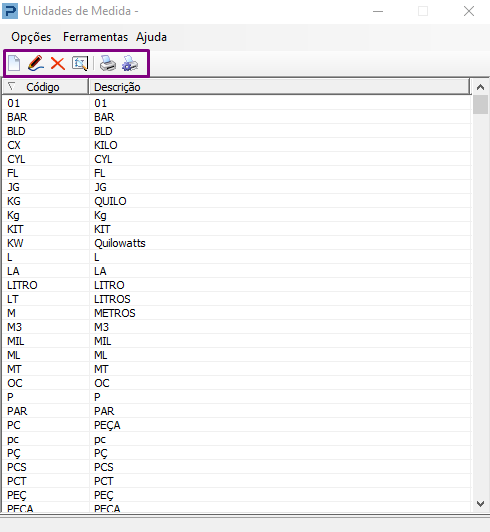Click scrollbar up arrow
Image resolution: width=490 pixels, height=532 pixels.
point(480,87)
